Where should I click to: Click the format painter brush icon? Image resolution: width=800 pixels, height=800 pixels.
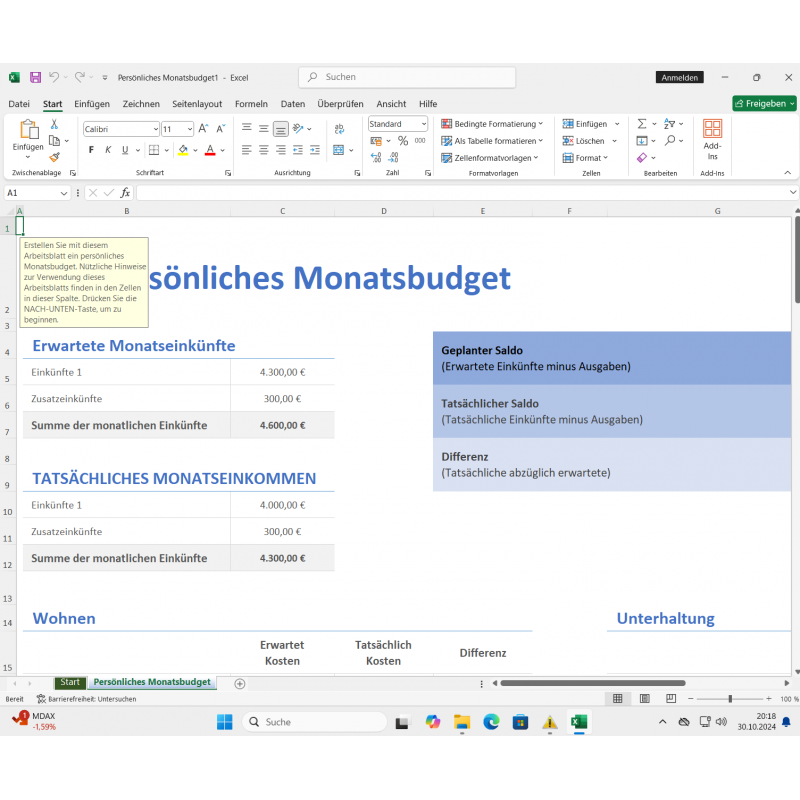point(55,157)
